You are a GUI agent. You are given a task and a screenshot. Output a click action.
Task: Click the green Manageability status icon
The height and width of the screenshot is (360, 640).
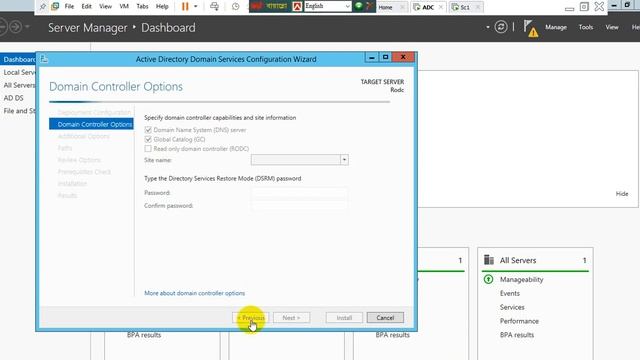488,279
